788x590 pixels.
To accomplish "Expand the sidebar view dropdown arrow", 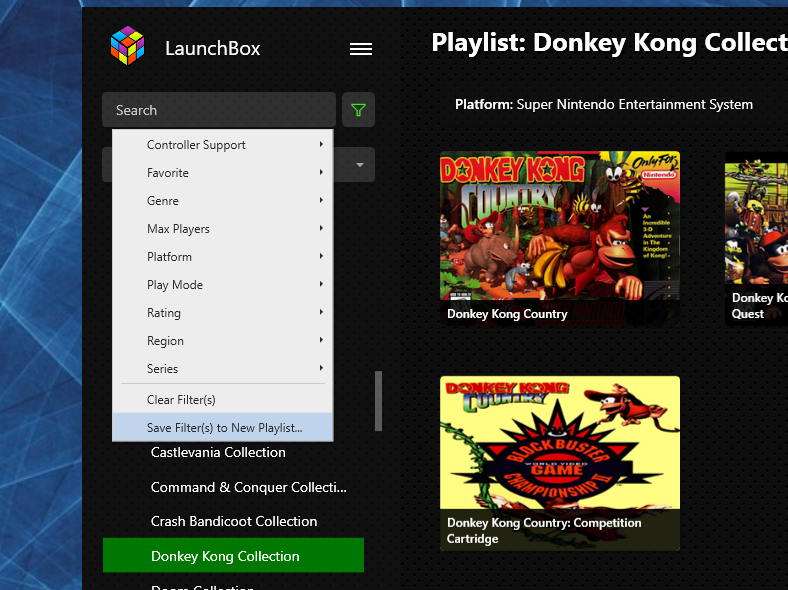I will point(360,165).
